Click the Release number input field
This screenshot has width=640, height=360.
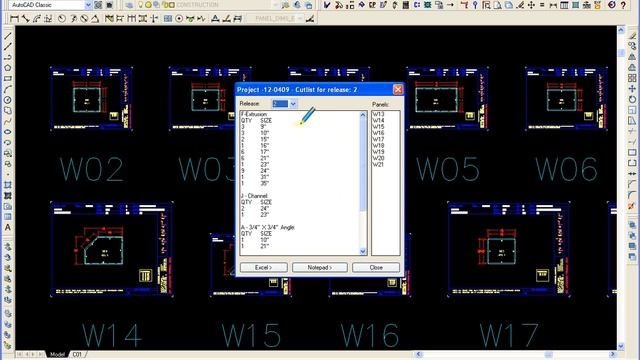(280, 104)
